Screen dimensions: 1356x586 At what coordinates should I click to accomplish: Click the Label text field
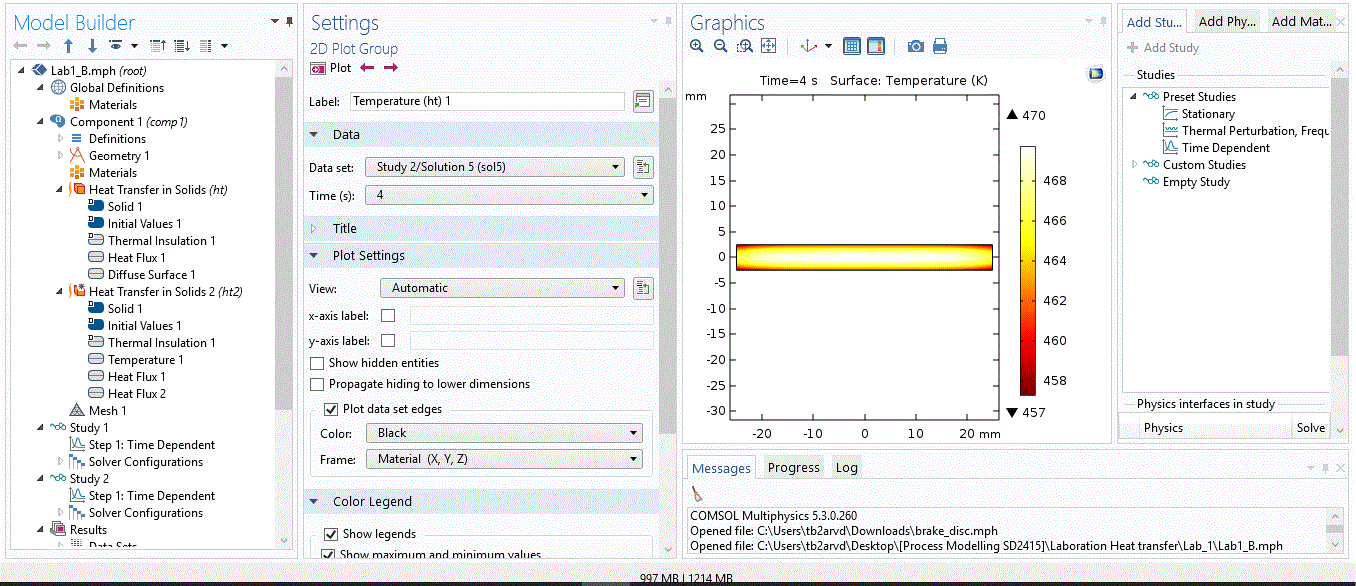pyautogui.click(x=486, y=101)
